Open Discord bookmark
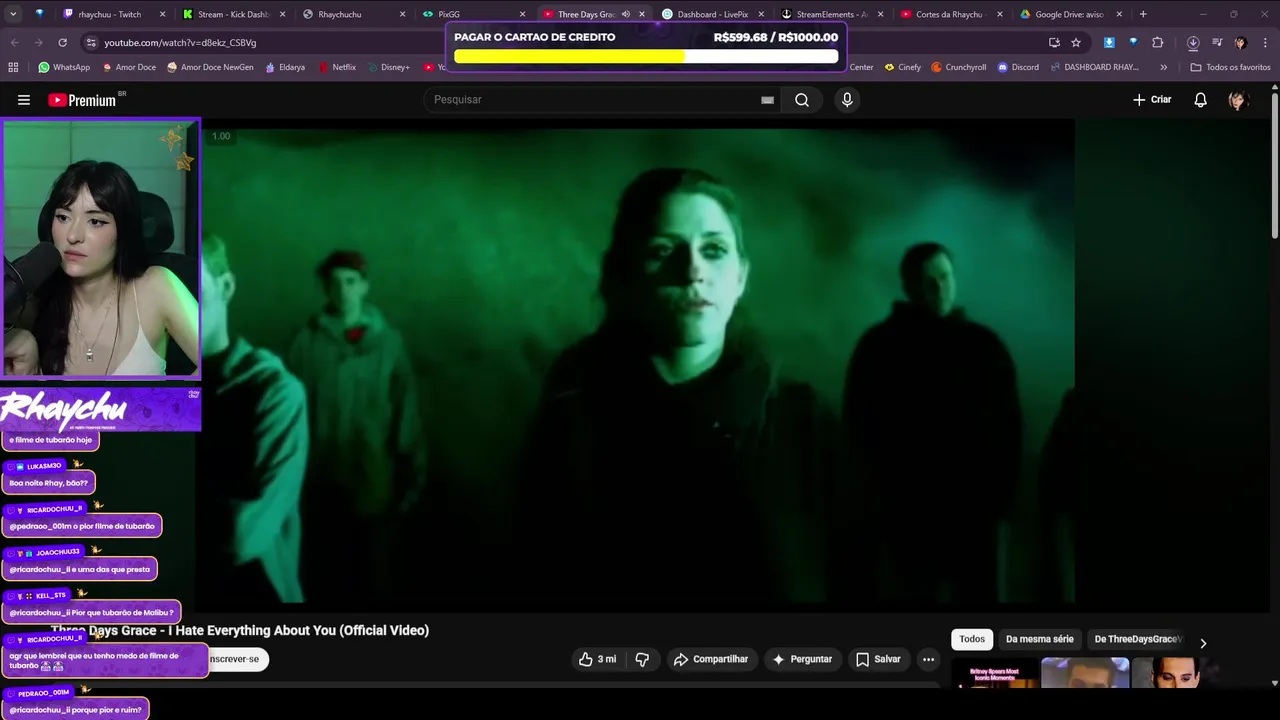The width and height of the screenshot is (1280, 720). tap(1017, 67)
